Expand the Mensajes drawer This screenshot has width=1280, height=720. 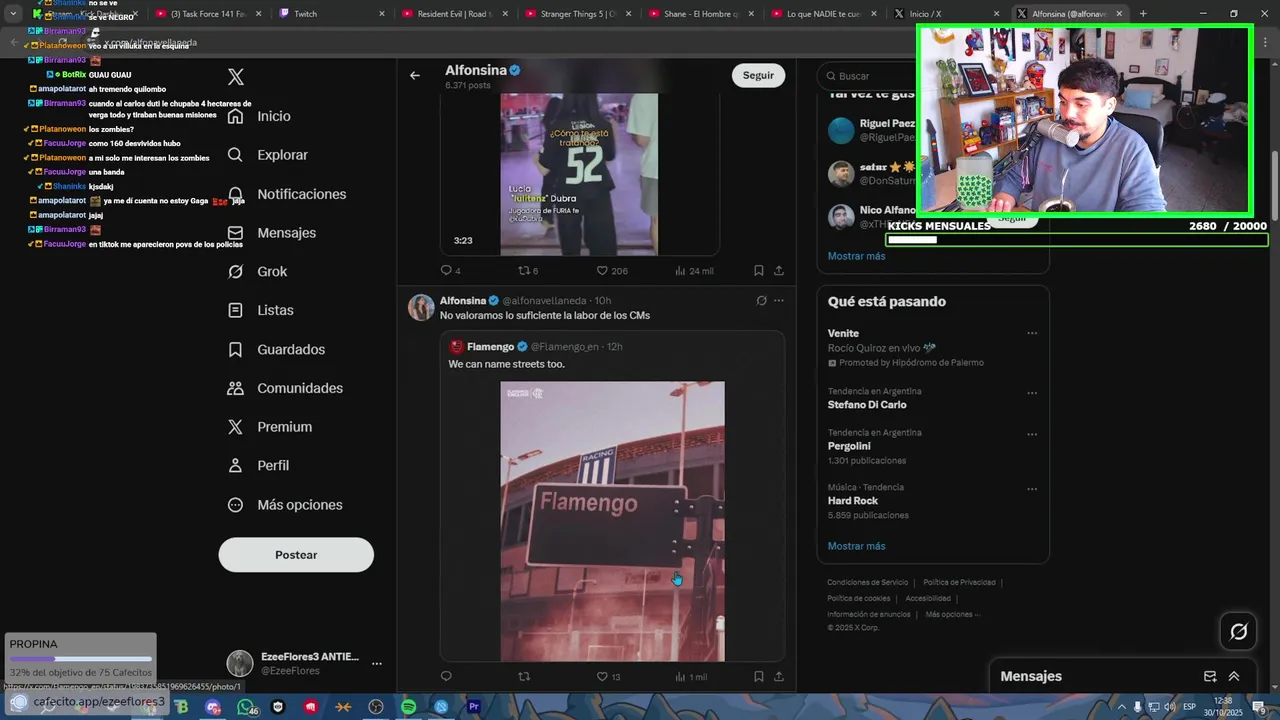pyautogui.click(x=1234, y=676)
